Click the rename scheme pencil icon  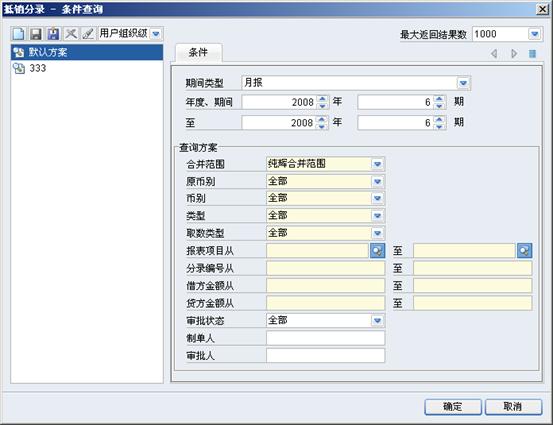(87, 34)
